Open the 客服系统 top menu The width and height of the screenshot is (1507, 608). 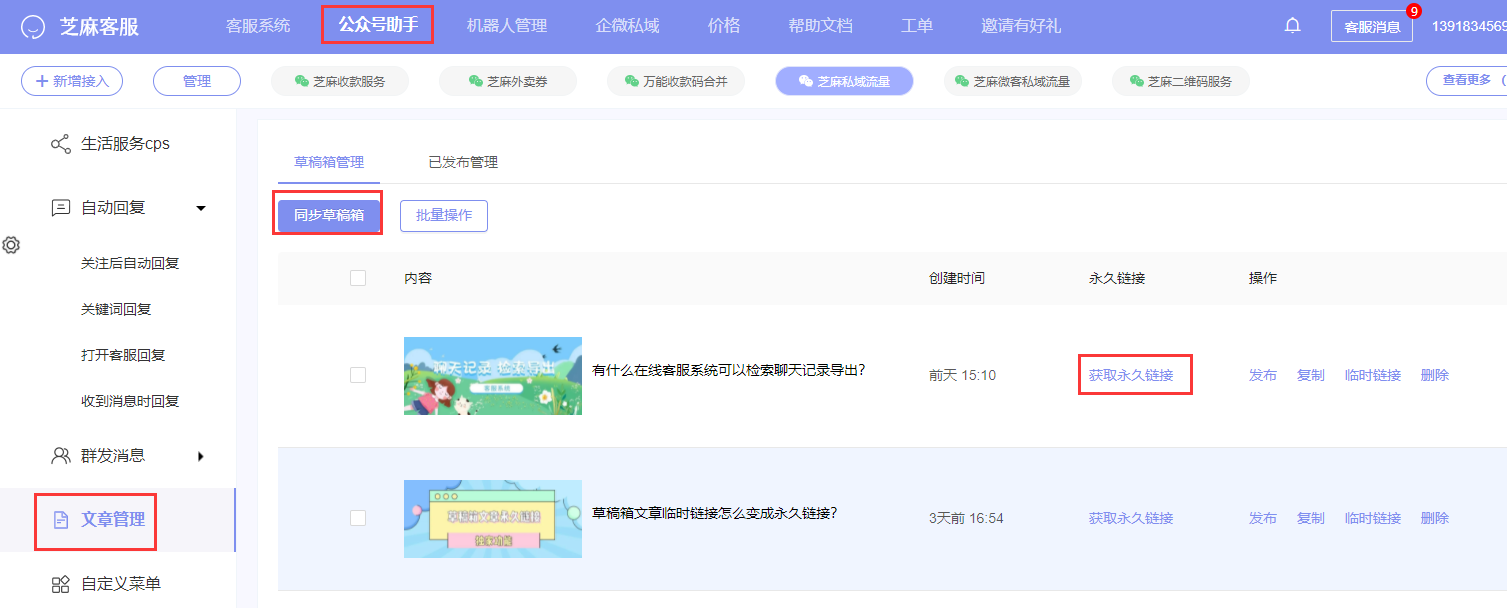pos(258,26)
